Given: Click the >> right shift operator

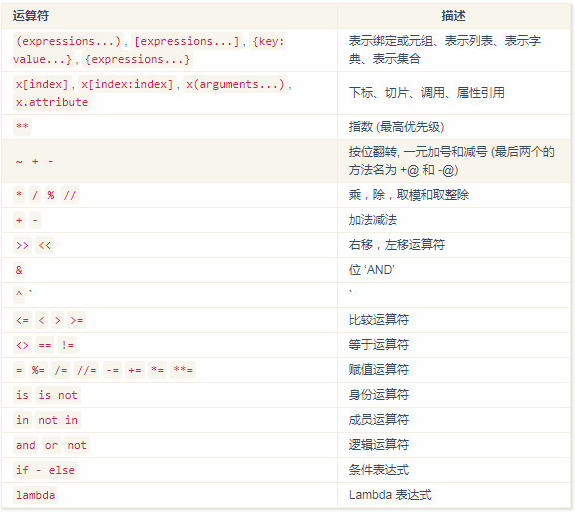Looking at the screenshot, I should pyautogui.click(x=22, y=245).
